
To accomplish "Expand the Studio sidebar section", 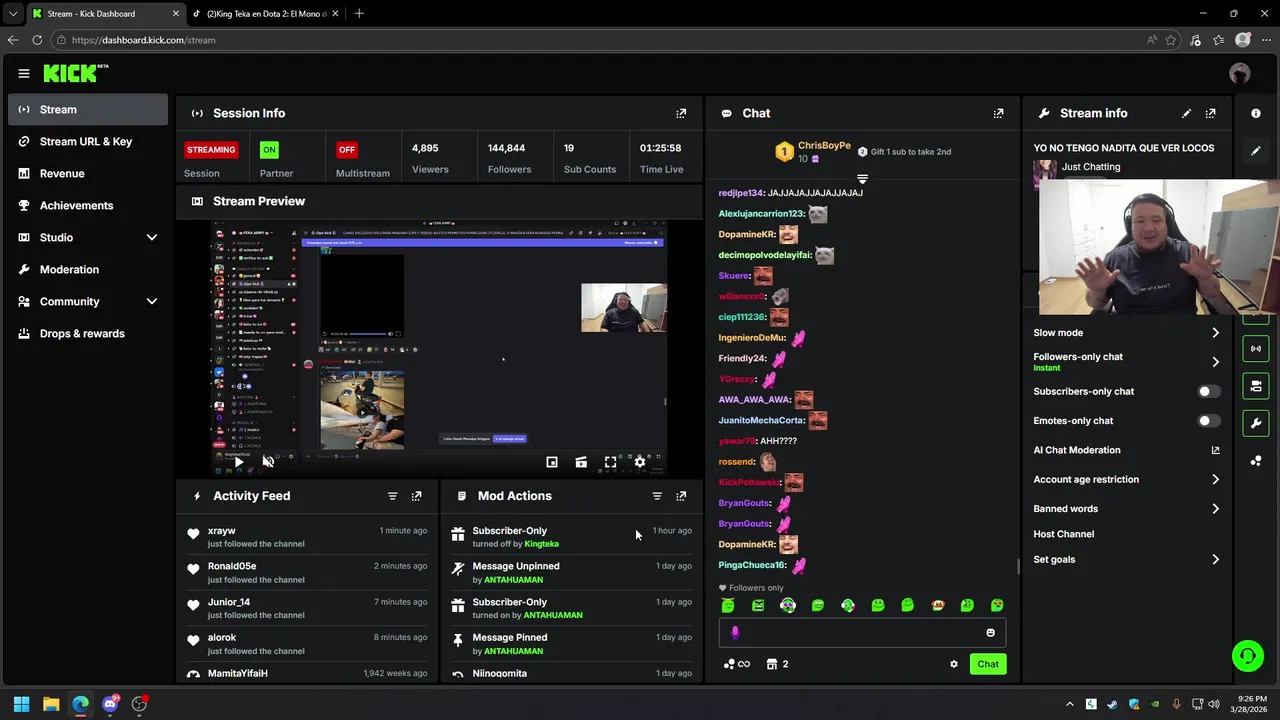I will point(152,237).
